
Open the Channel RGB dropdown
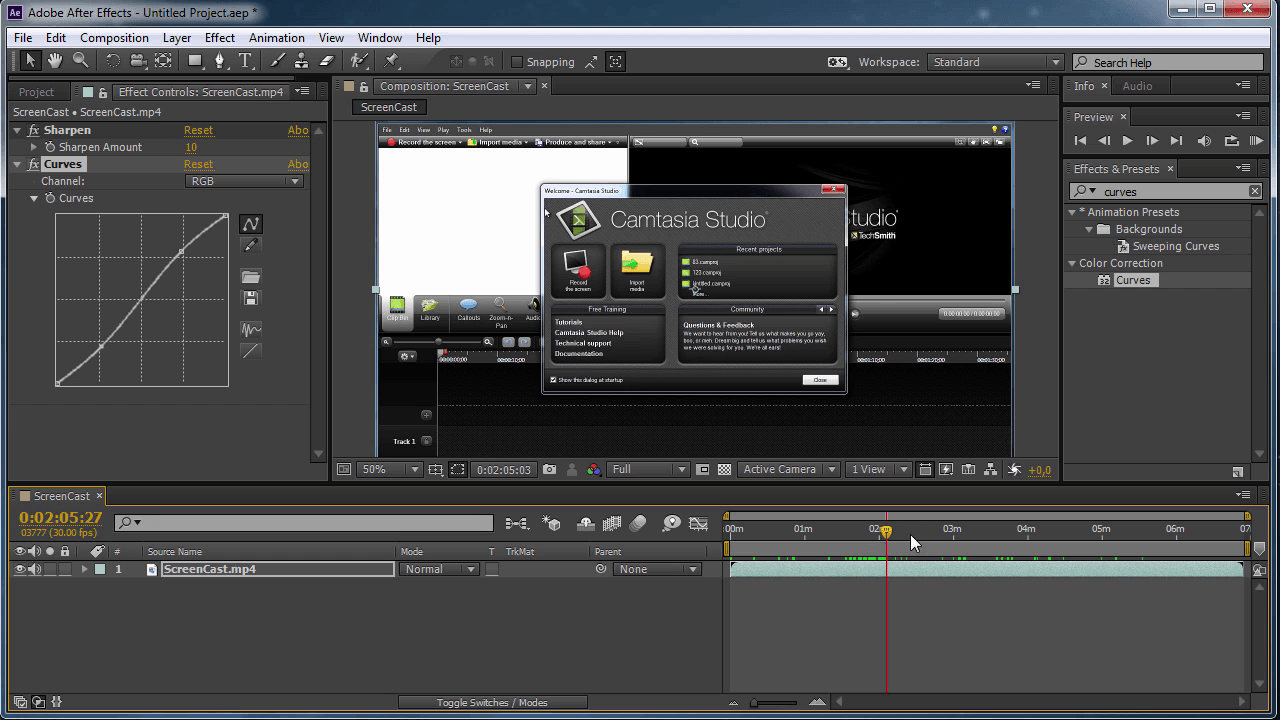244,181
